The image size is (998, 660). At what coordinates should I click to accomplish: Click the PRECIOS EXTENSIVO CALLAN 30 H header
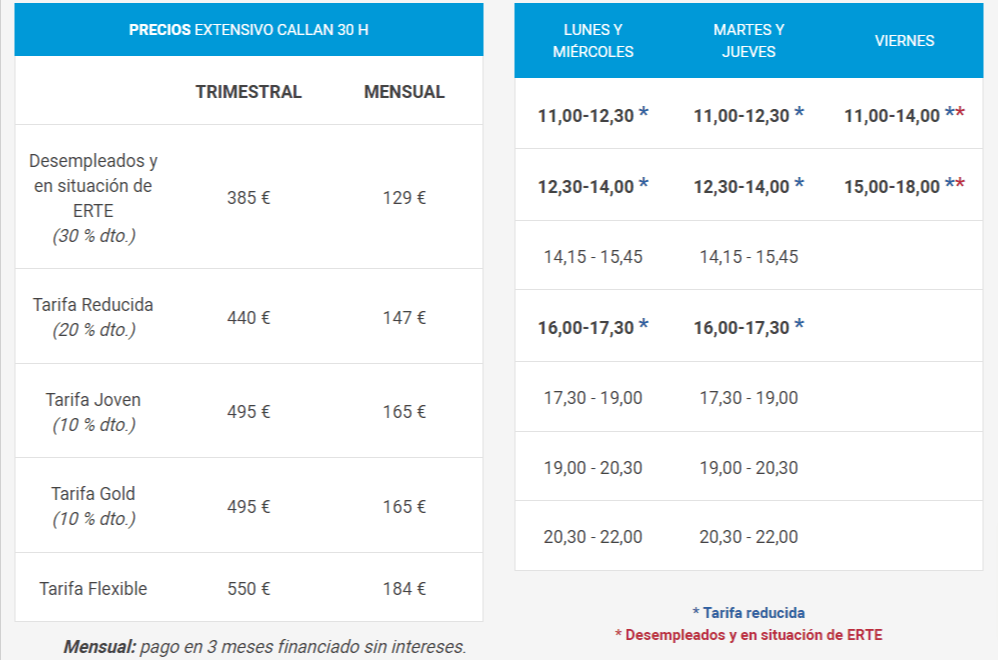[x=248, y=30]
